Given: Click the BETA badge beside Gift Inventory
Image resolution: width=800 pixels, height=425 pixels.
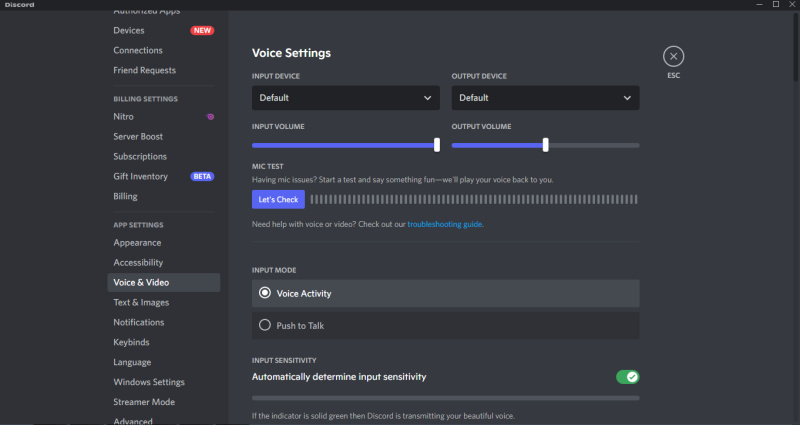Looking at the screenshot, I should coord(202,177).
